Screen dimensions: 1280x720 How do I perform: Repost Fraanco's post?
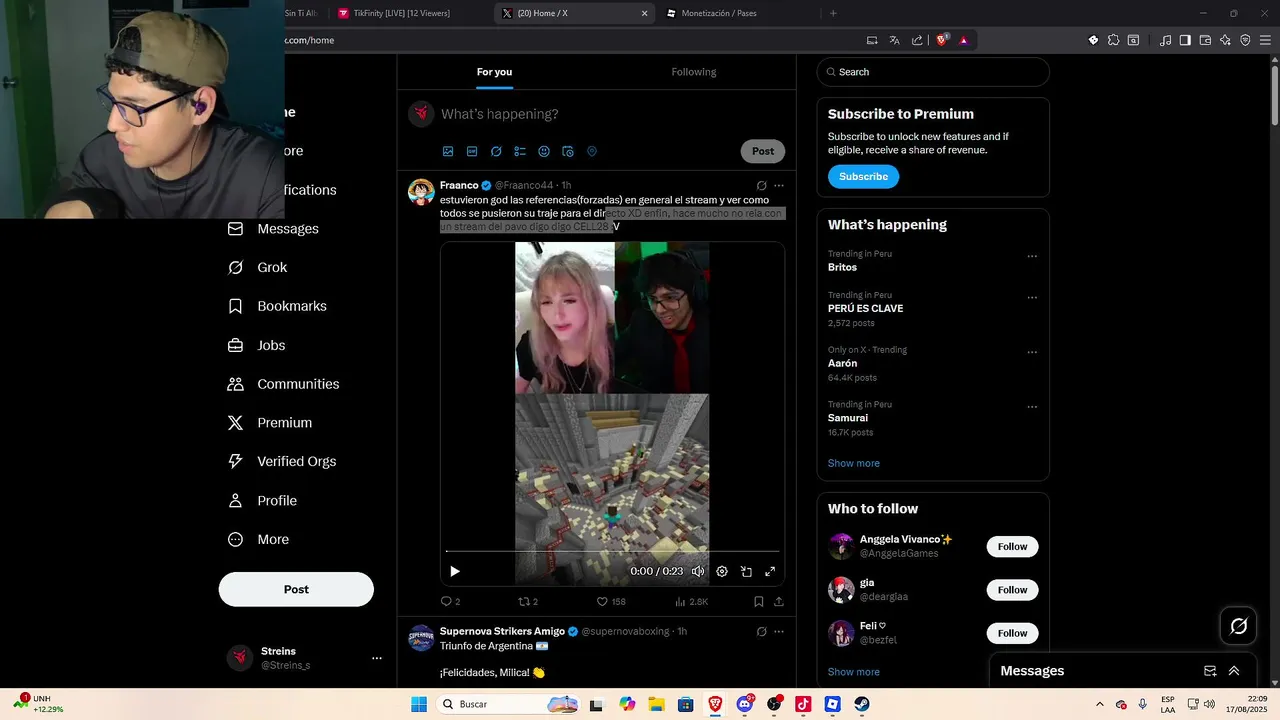click(x=528, y=602)
